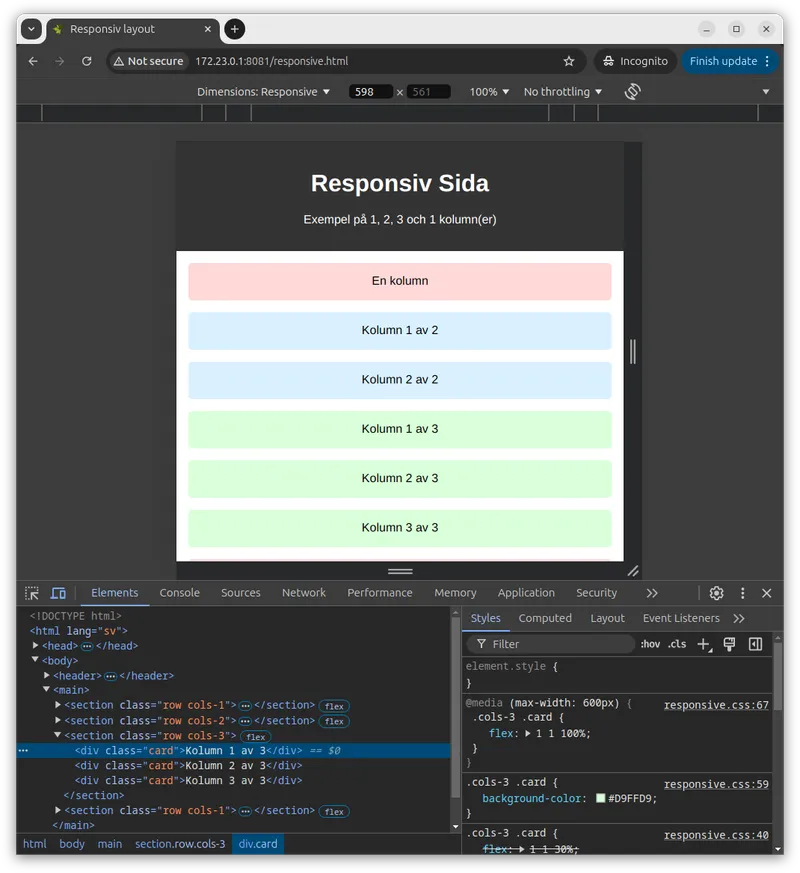Toggle the :hov element state panel
This screenshot has height=873, width=800.
click(650, 644)
